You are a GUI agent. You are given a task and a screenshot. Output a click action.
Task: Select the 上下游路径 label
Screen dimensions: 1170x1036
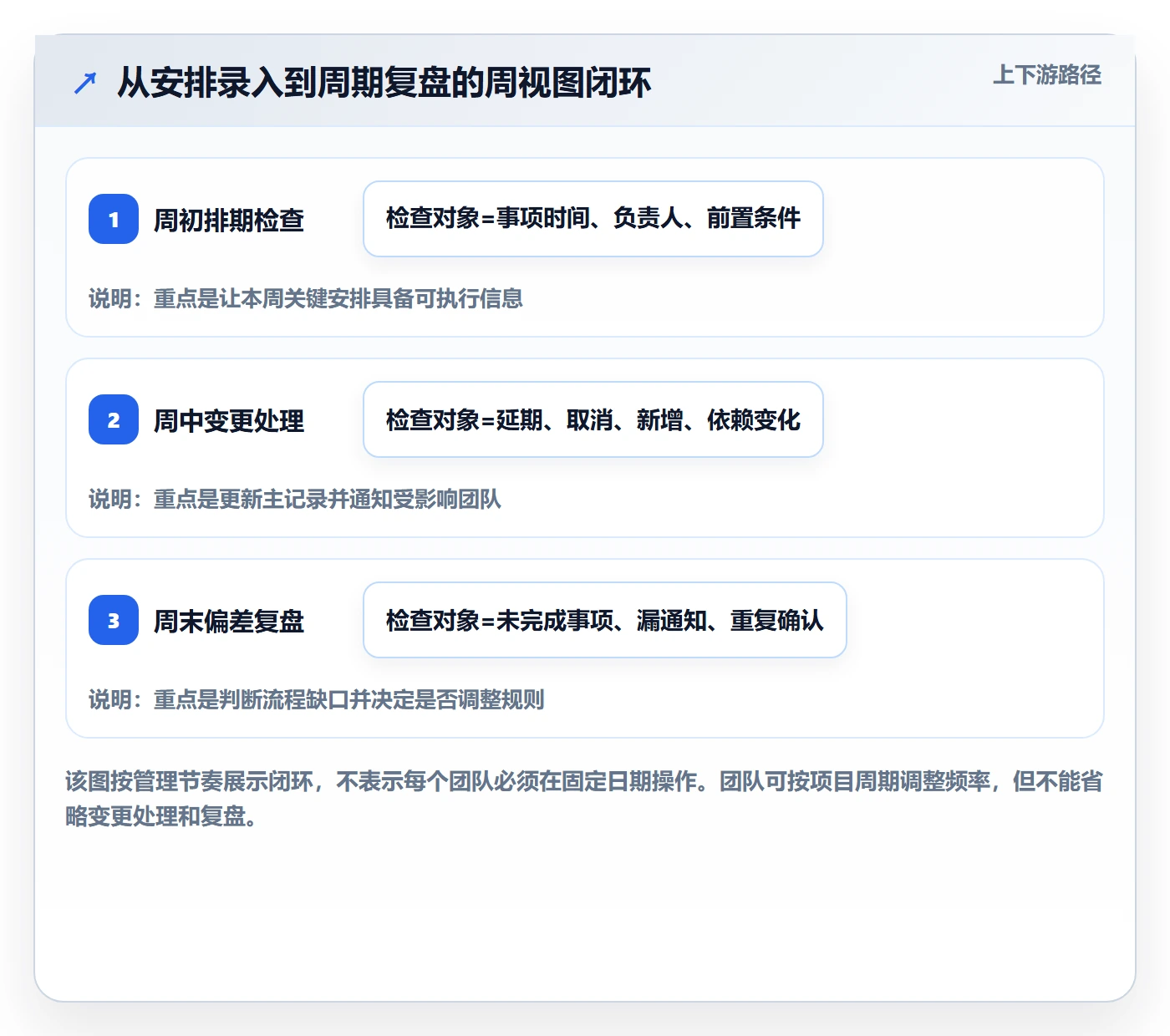coord(1047,75)
